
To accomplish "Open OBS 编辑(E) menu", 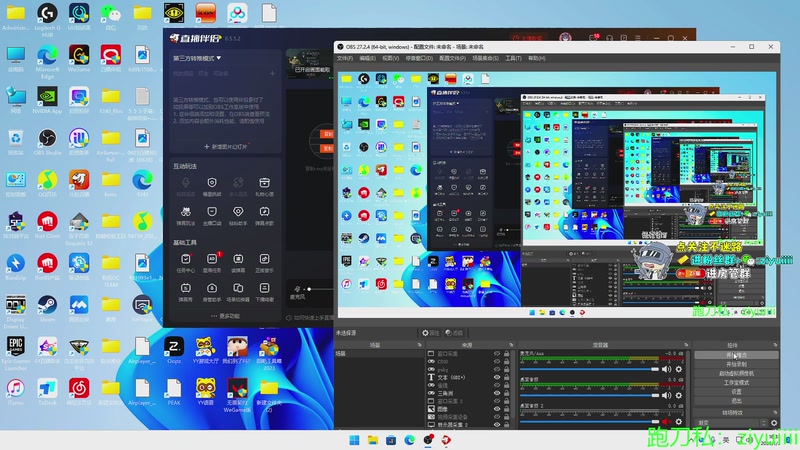I will [367, 58].
